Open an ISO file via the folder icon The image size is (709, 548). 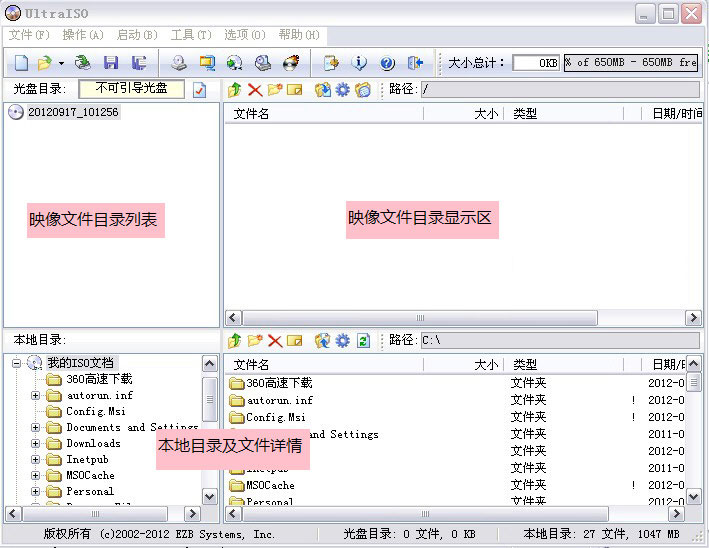pyautogui.click(x=45, y=63)
